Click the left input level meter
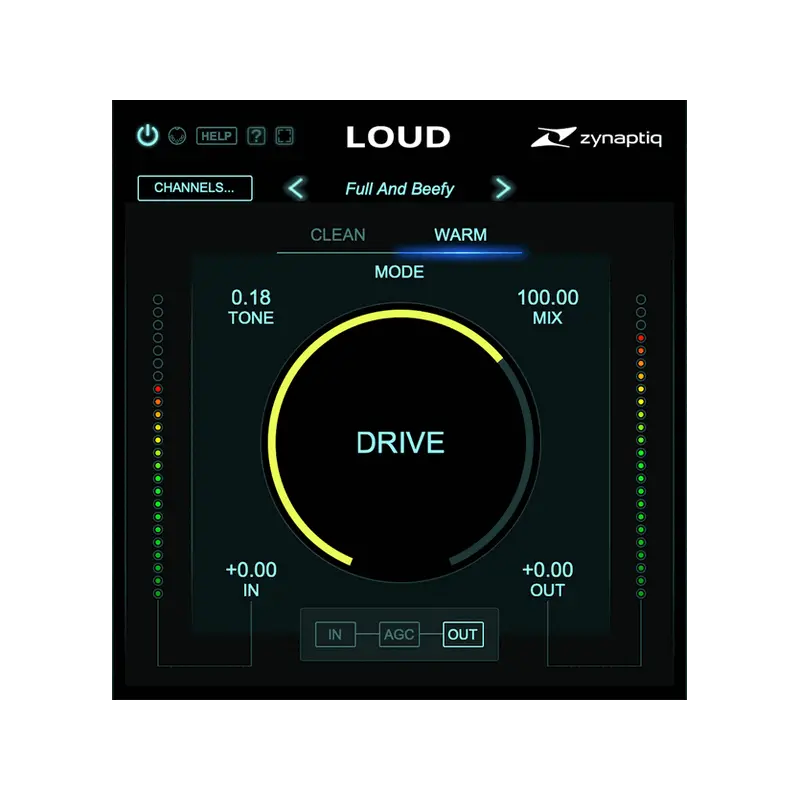The height and width of the screenshot is (800, 800). point(158,446)
